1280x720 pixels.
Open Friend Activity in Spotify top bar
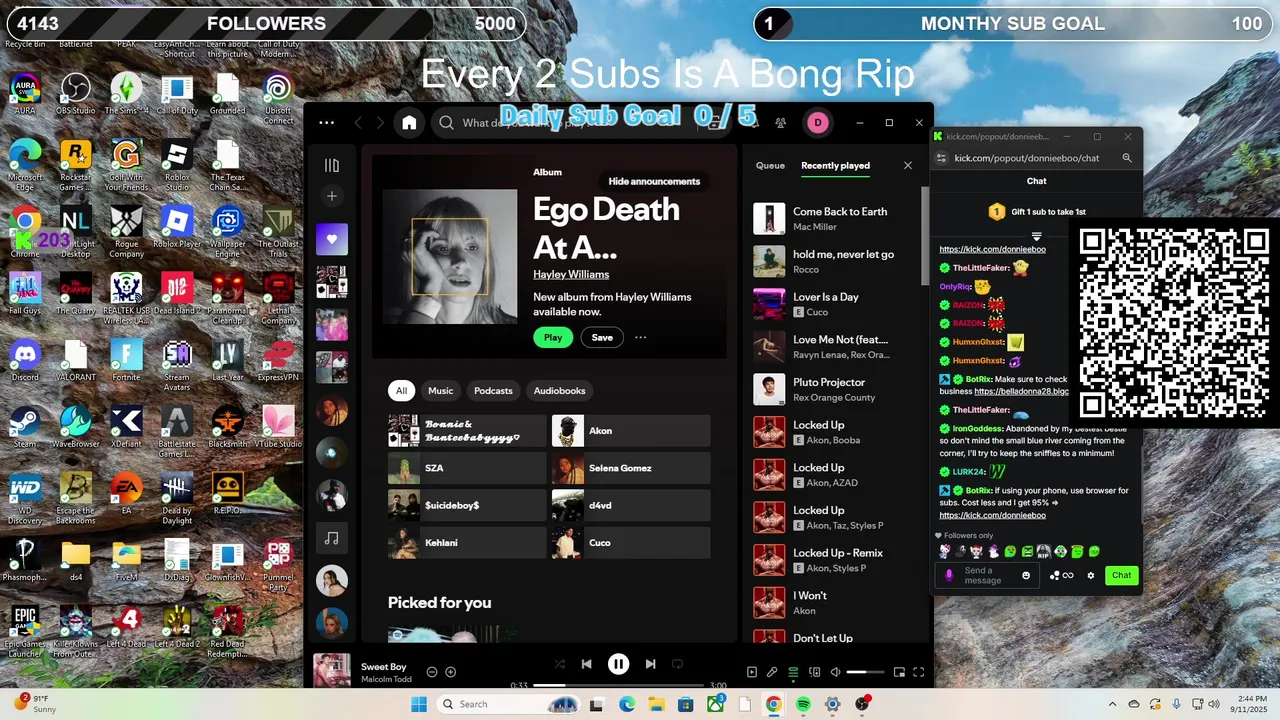(x=780, y=123)
